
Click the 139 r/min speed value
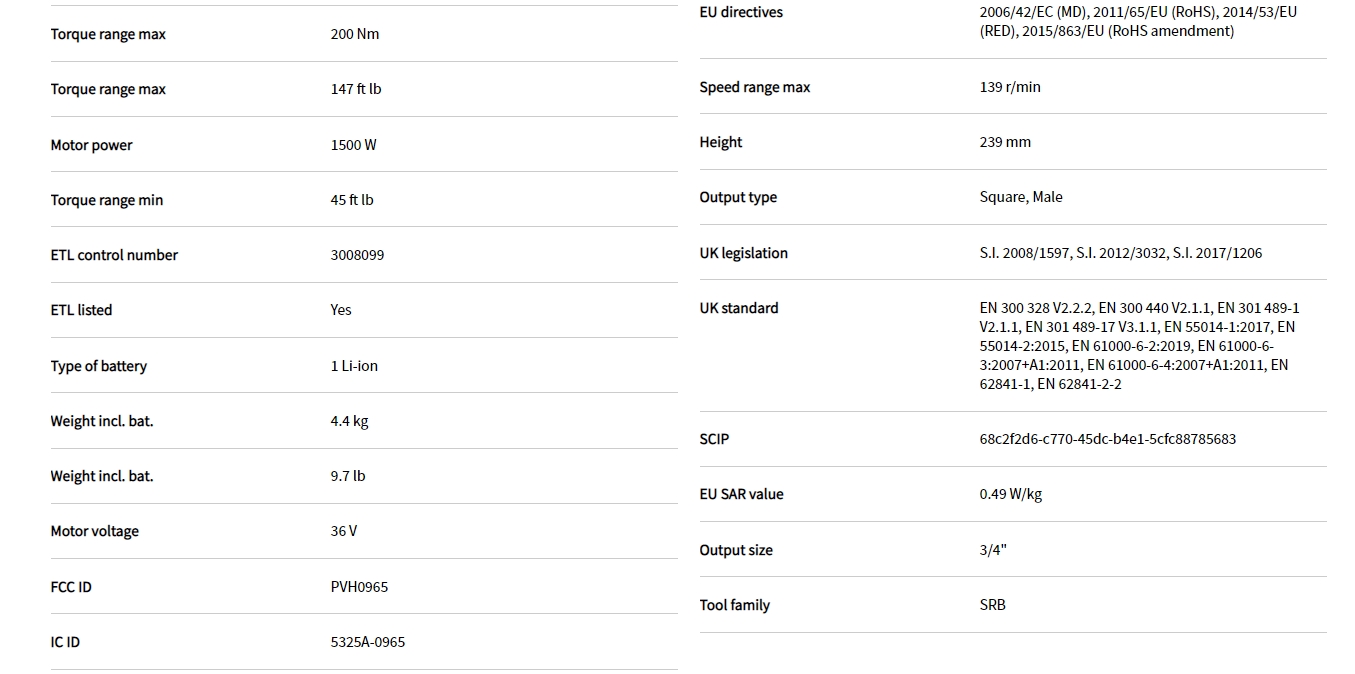(1010, 87)
